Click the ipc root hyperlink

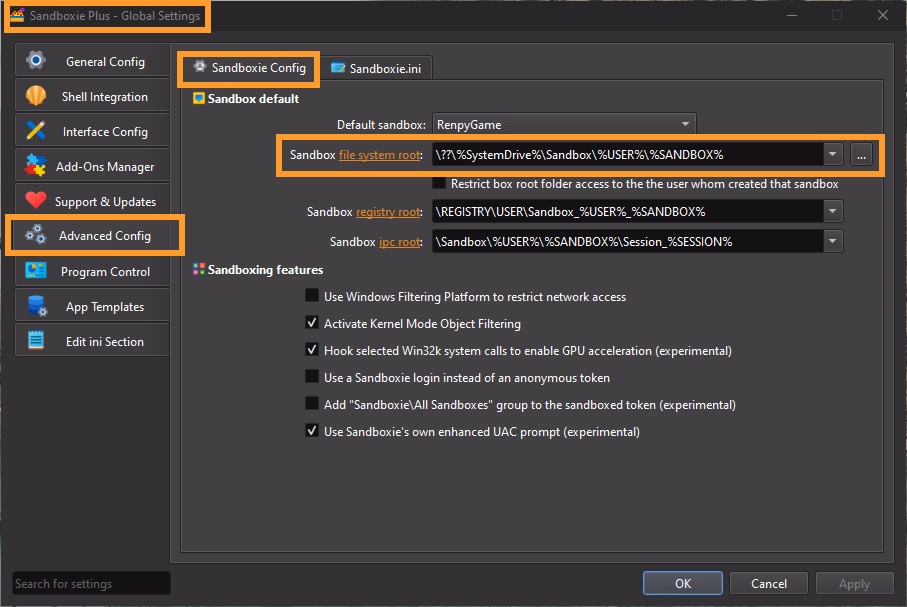click(401, 242)
